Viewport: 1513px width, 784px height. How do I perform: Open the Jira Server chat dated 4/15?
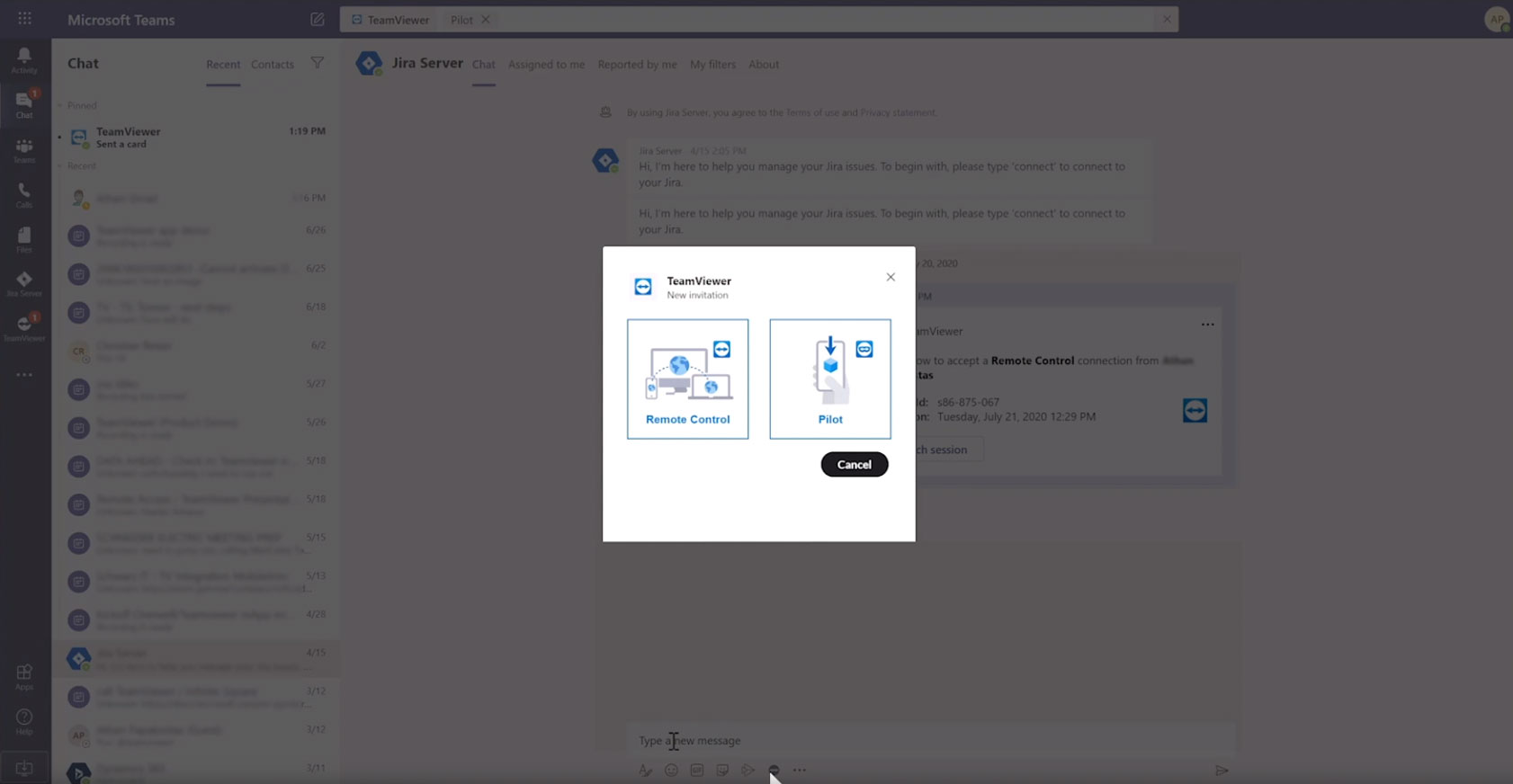tap(198, 658)
